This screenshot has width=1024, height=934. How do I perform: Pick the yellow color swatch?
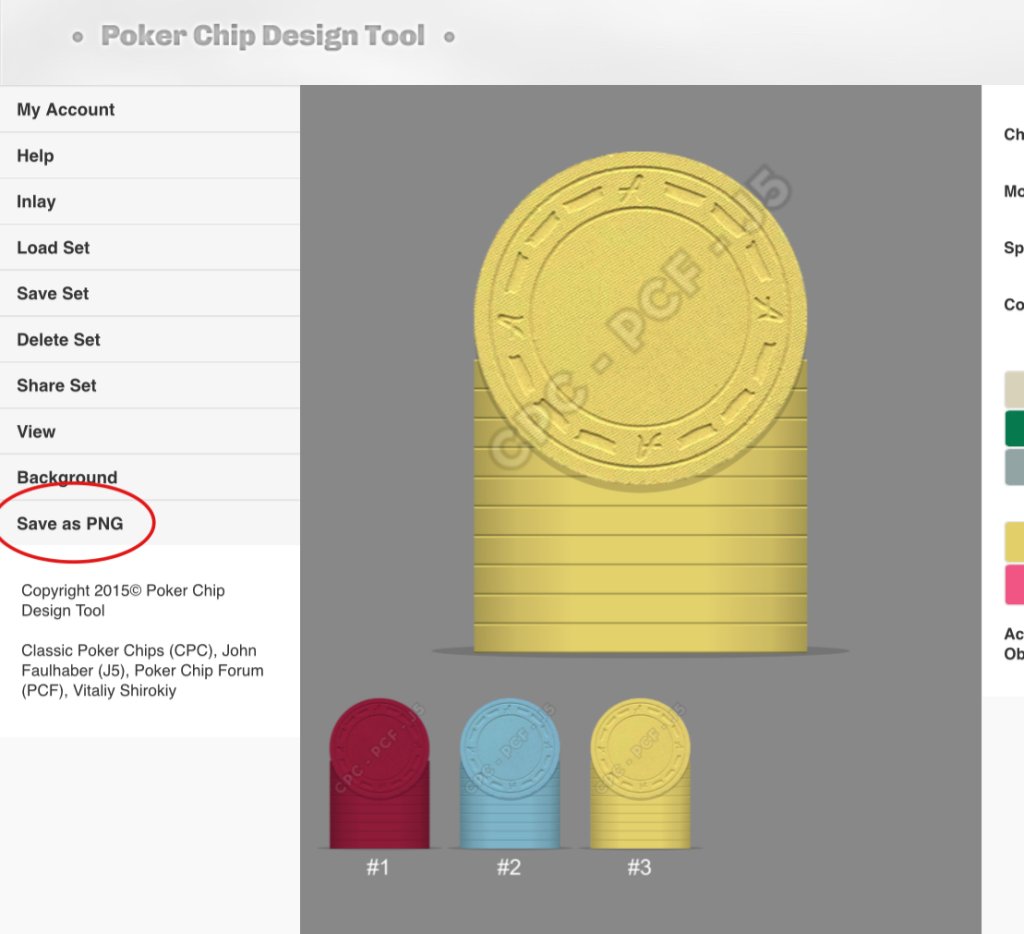point(1014,542)
